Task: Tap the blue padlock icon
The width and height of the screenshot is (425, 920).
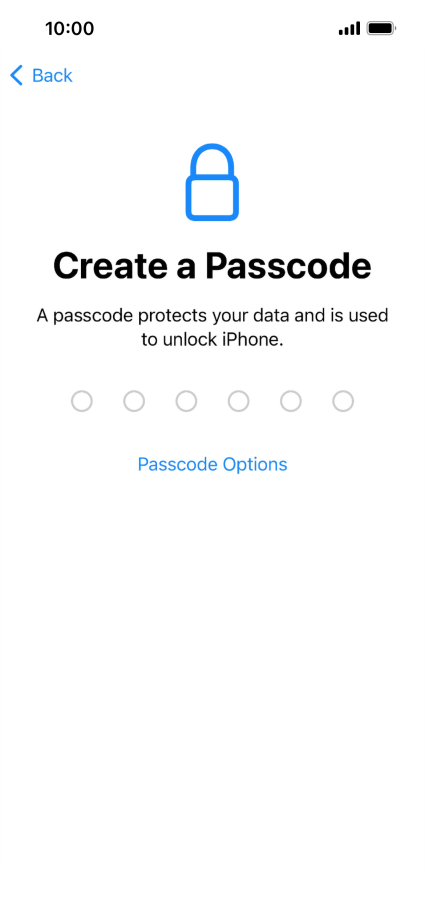Action: click(x=212, y=182)
